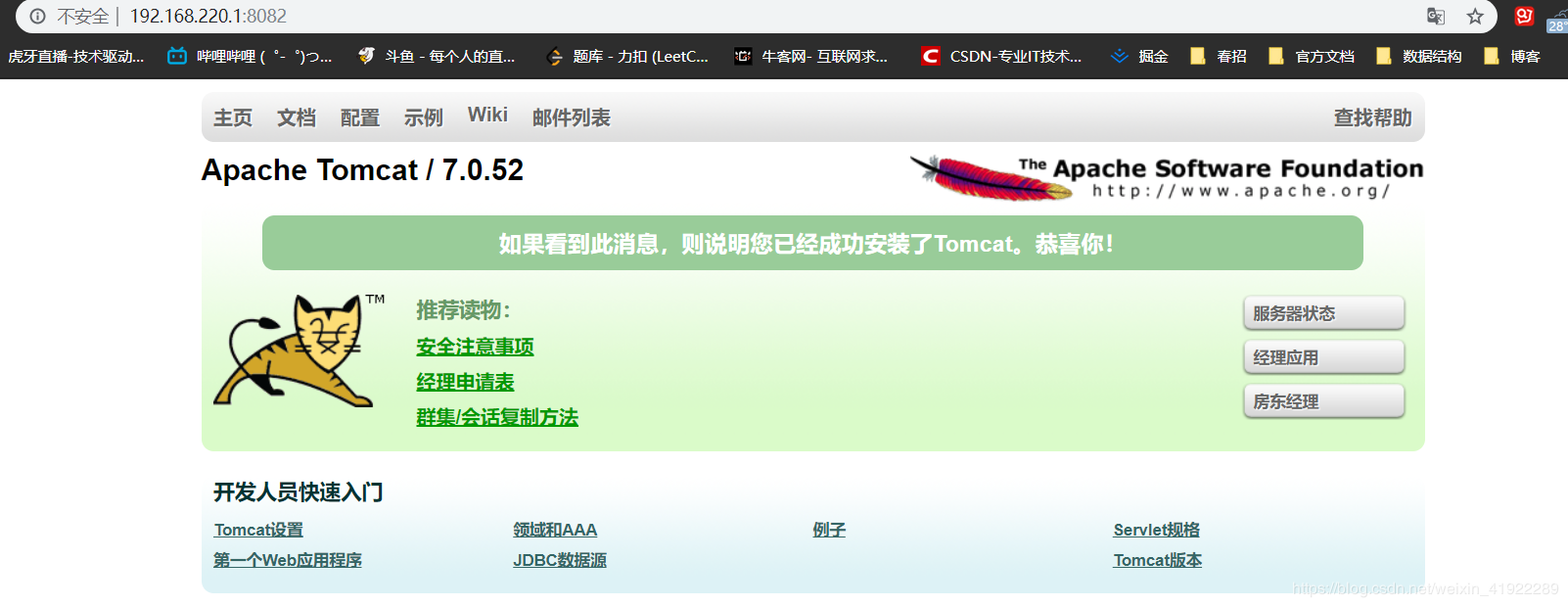Open the 斗鱼 bookmark
Screen dimensions: 1568x607
click(436, 57)
